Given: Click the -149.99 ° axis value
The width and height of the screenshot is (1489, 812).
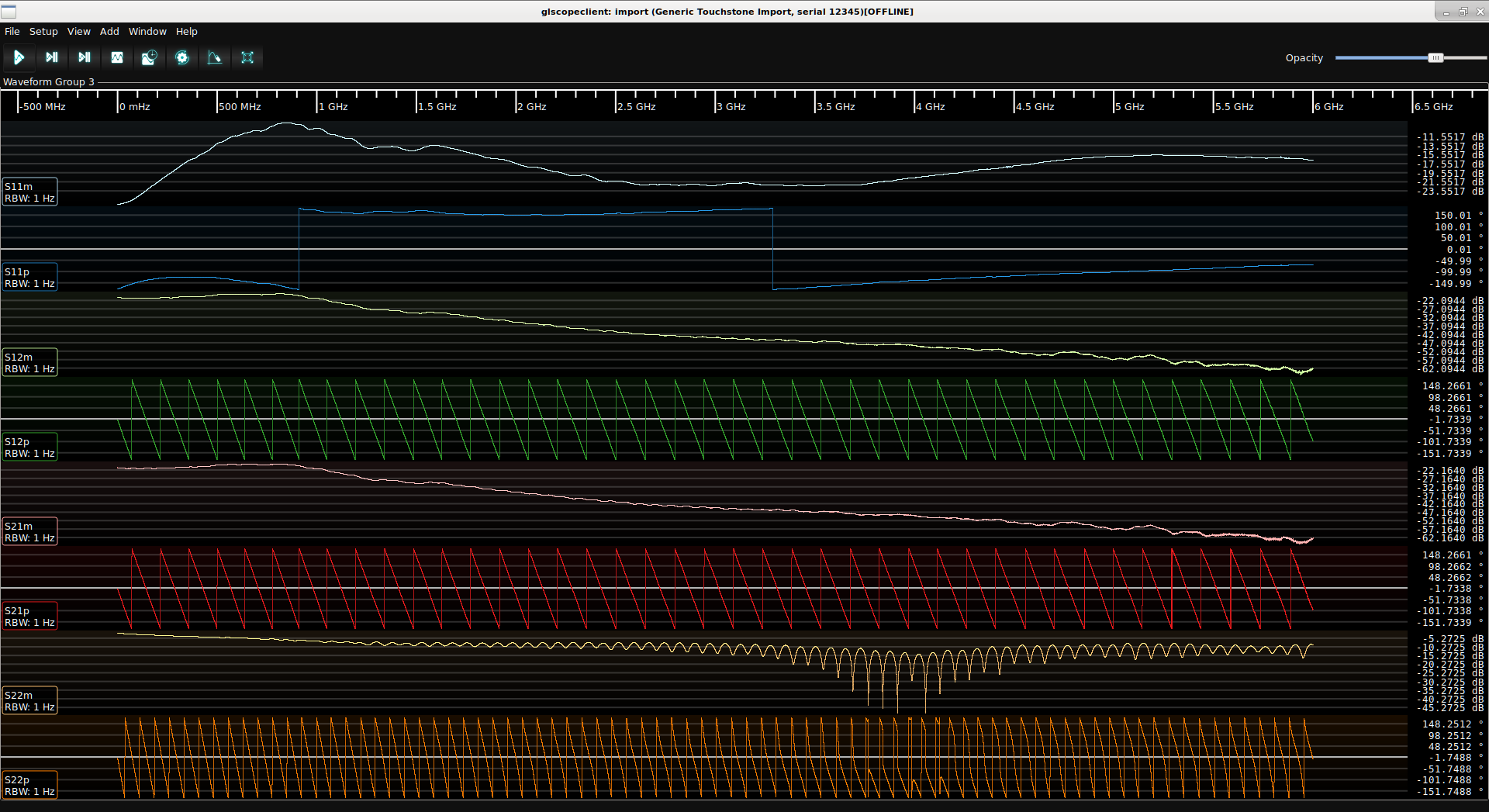Looking at the screenshot, I should [x=1456, y=284].
